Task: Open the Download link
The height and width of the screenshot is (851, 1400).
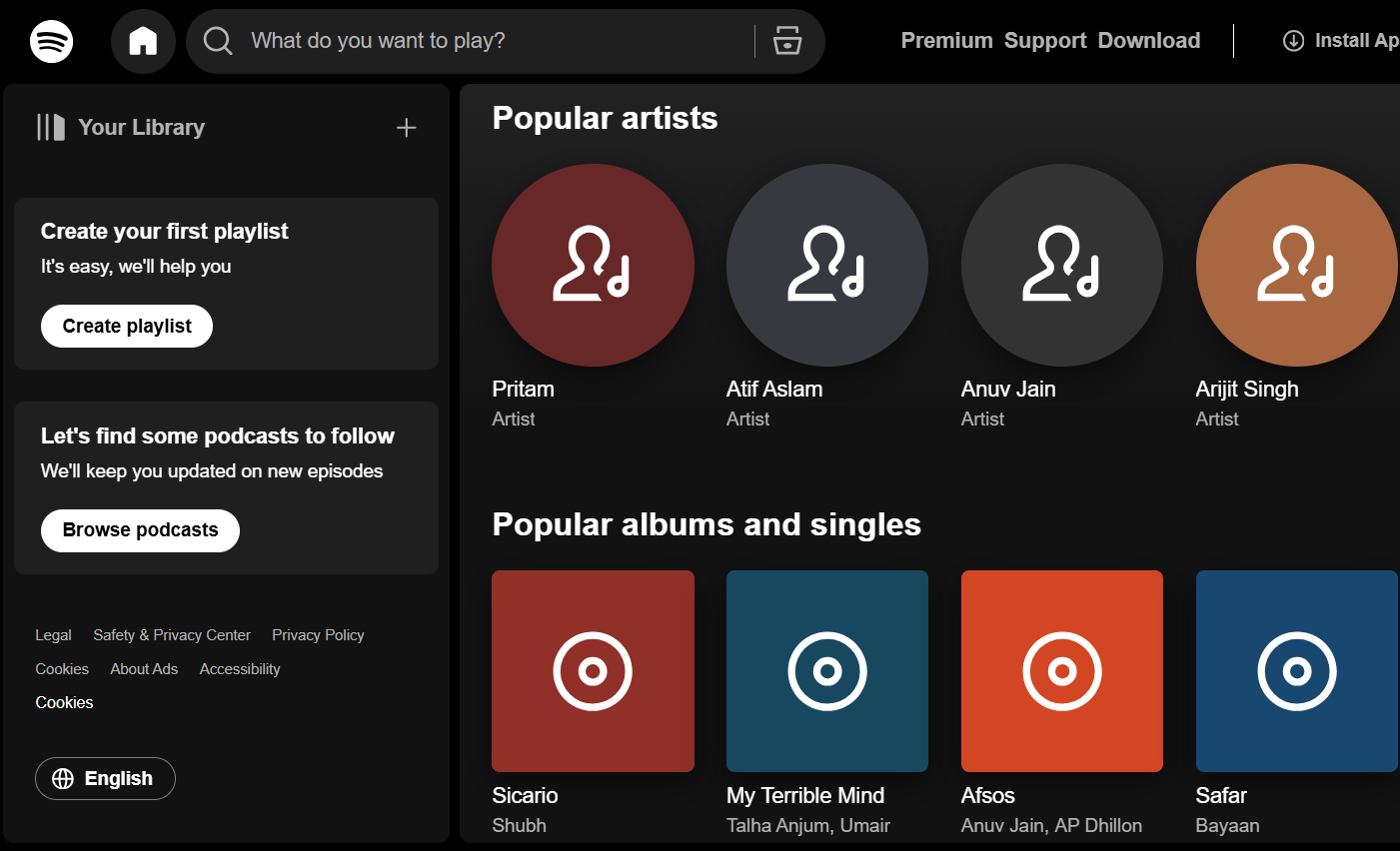Action: pos(1149,41)
